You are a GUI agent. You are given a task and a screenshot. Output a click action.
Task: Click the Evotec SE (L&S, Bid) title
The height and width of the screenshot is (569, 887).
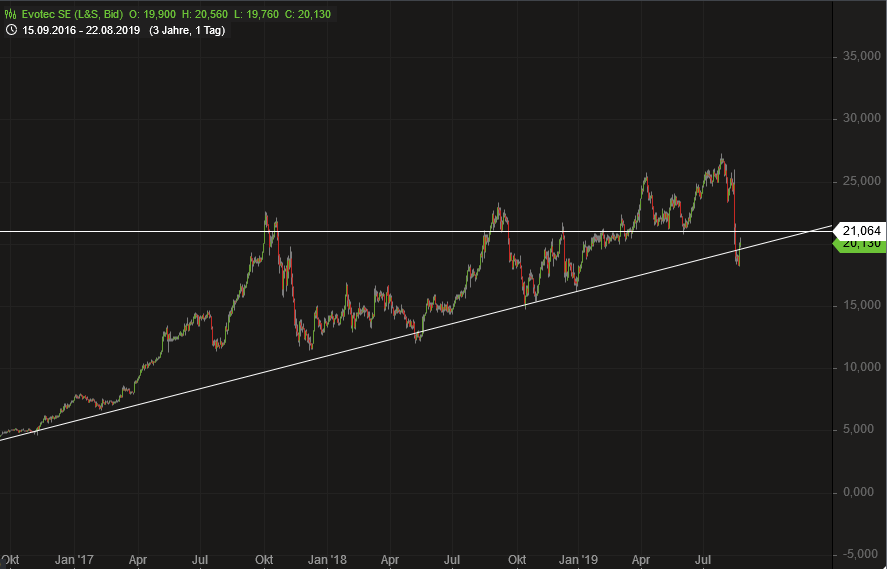tap(72, 14)
